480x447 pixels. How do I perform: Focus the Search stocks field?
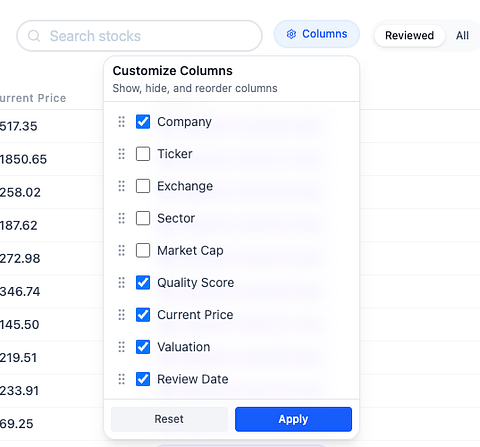pos(139,36)
